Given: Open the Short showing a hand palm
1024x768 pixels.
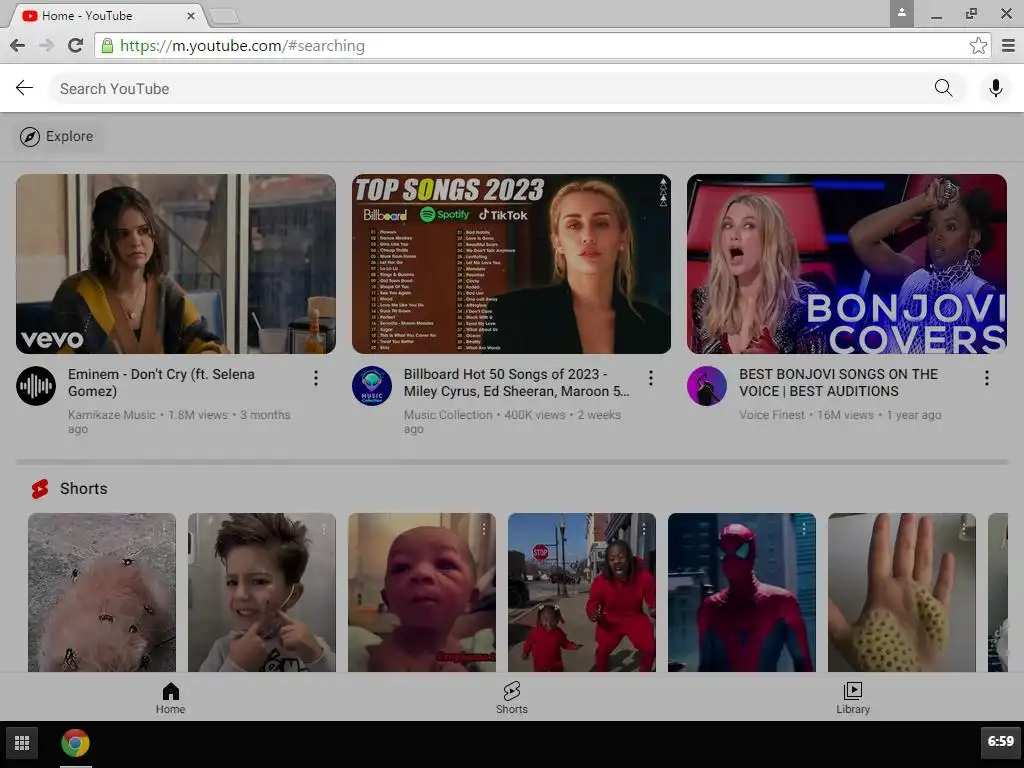Looking at the screenshot, I should coord(902,592).
